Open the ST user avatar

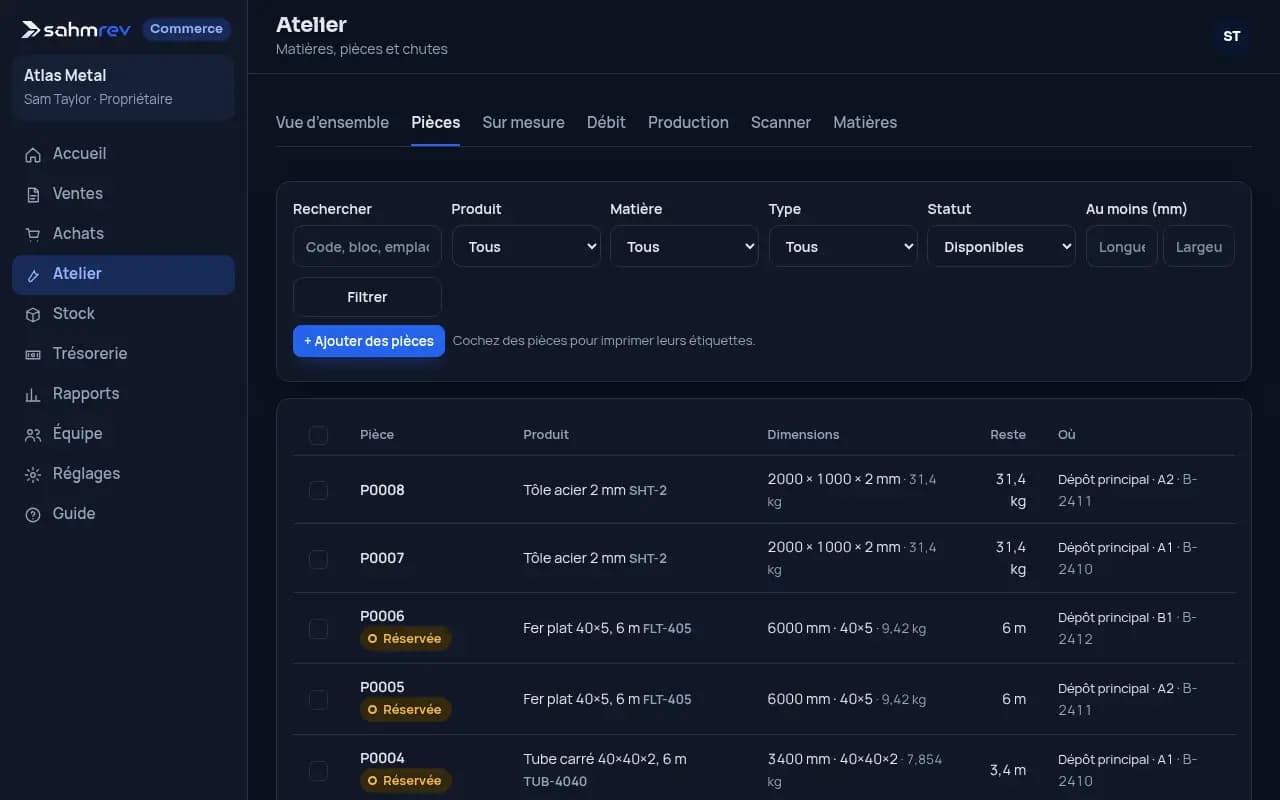pyautogui.click(x=1232, y=36)
